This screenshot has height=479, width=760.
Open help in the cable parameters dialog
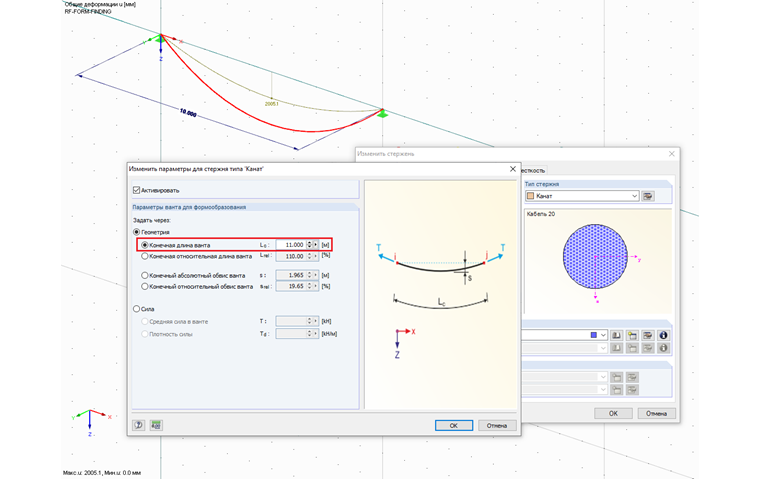[139, 425]
